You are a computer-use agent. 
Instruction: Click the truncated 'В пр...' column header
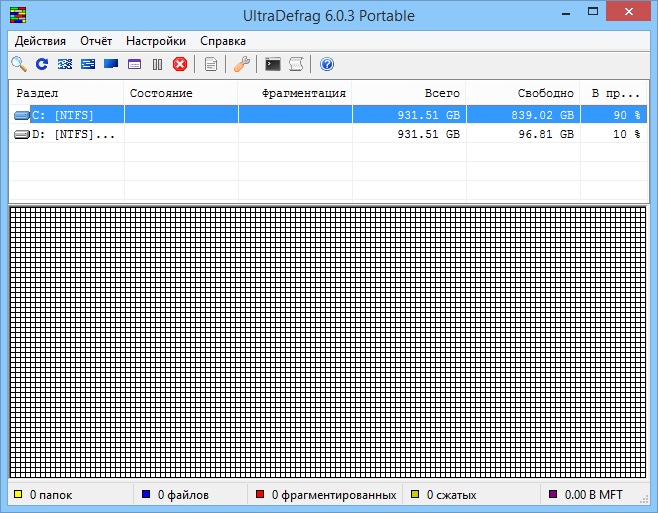coord(614,93)
